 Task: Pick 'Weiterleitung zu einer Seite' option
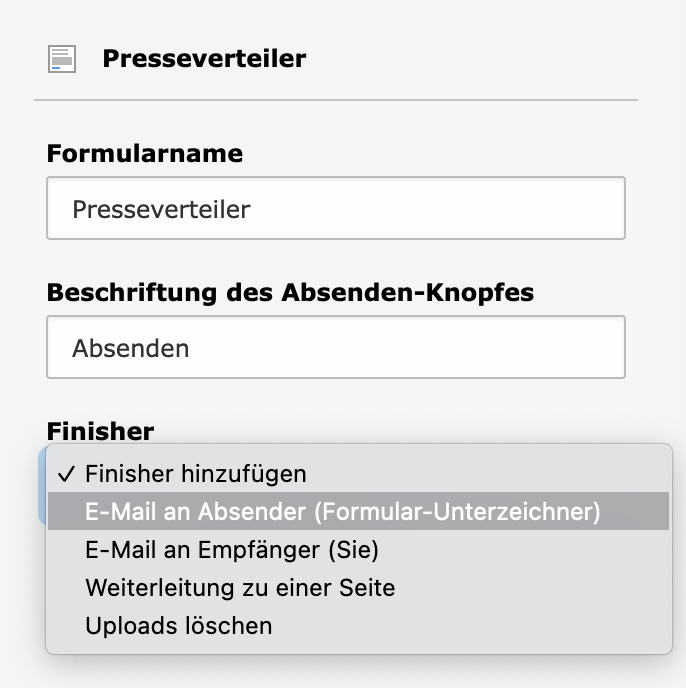[x=240, y=587]
